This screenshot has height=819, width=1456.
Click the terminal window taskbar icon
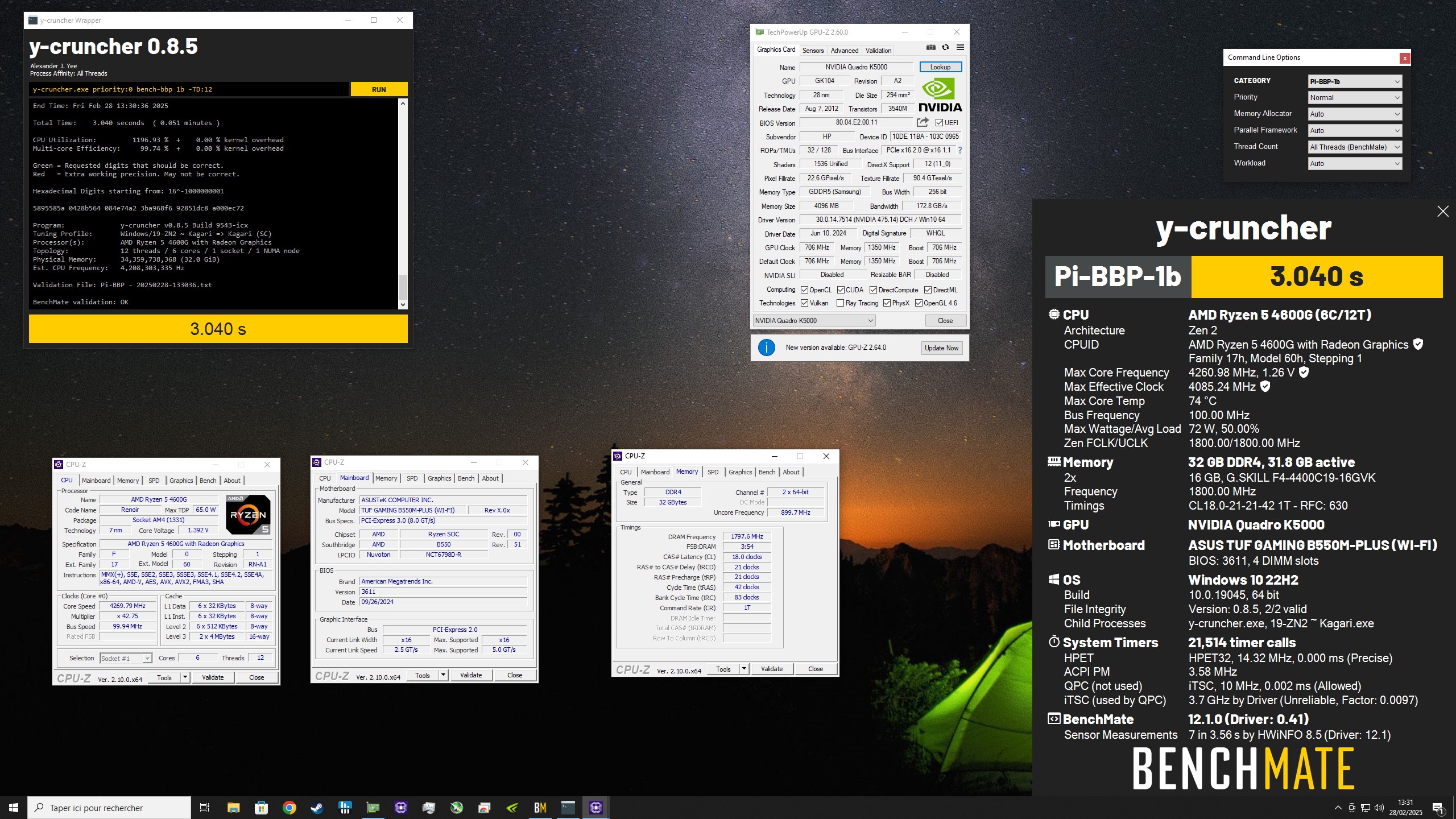[568, 808]
